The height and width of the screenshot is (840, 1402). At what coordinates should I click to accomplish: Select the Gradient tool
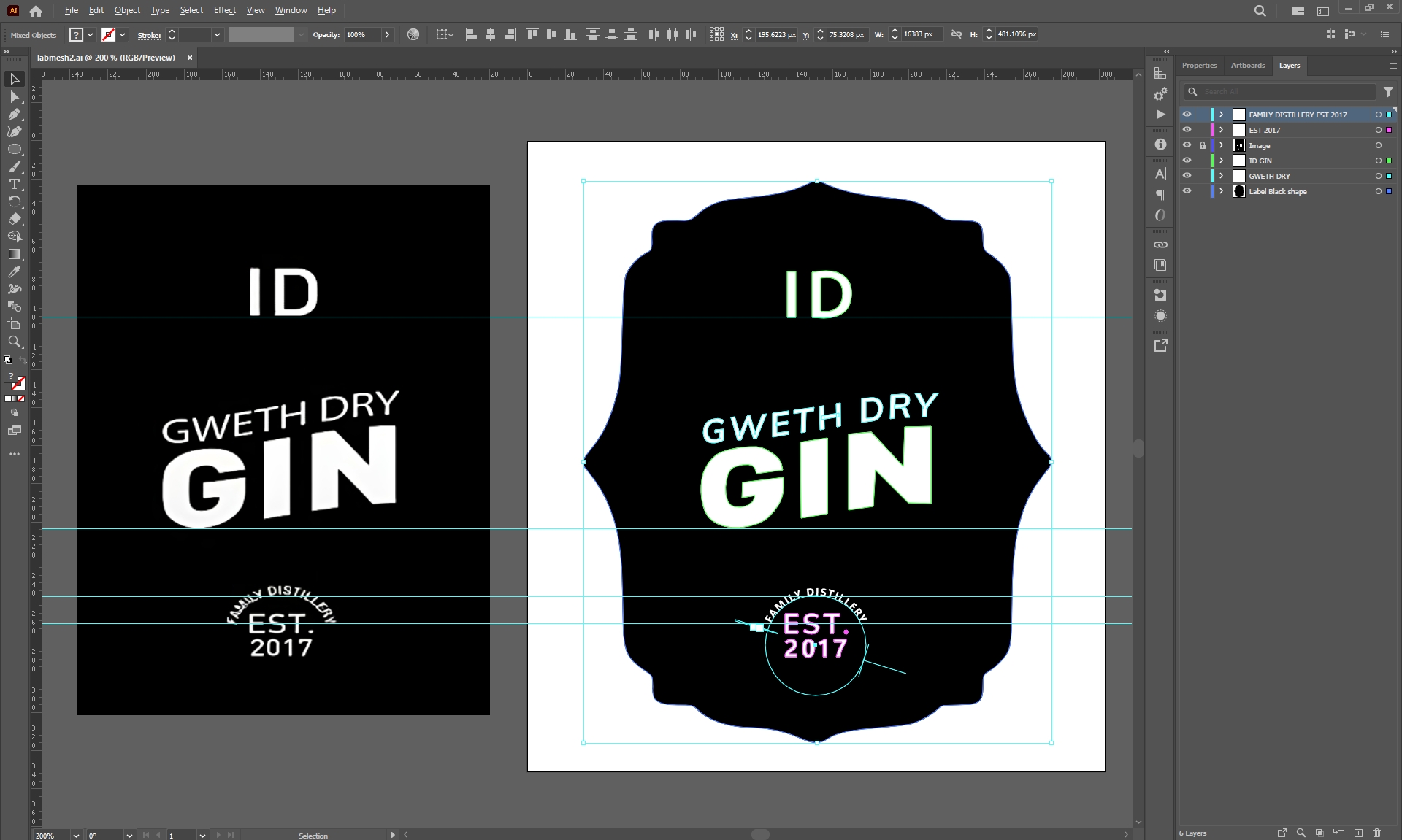coord(14,254)
